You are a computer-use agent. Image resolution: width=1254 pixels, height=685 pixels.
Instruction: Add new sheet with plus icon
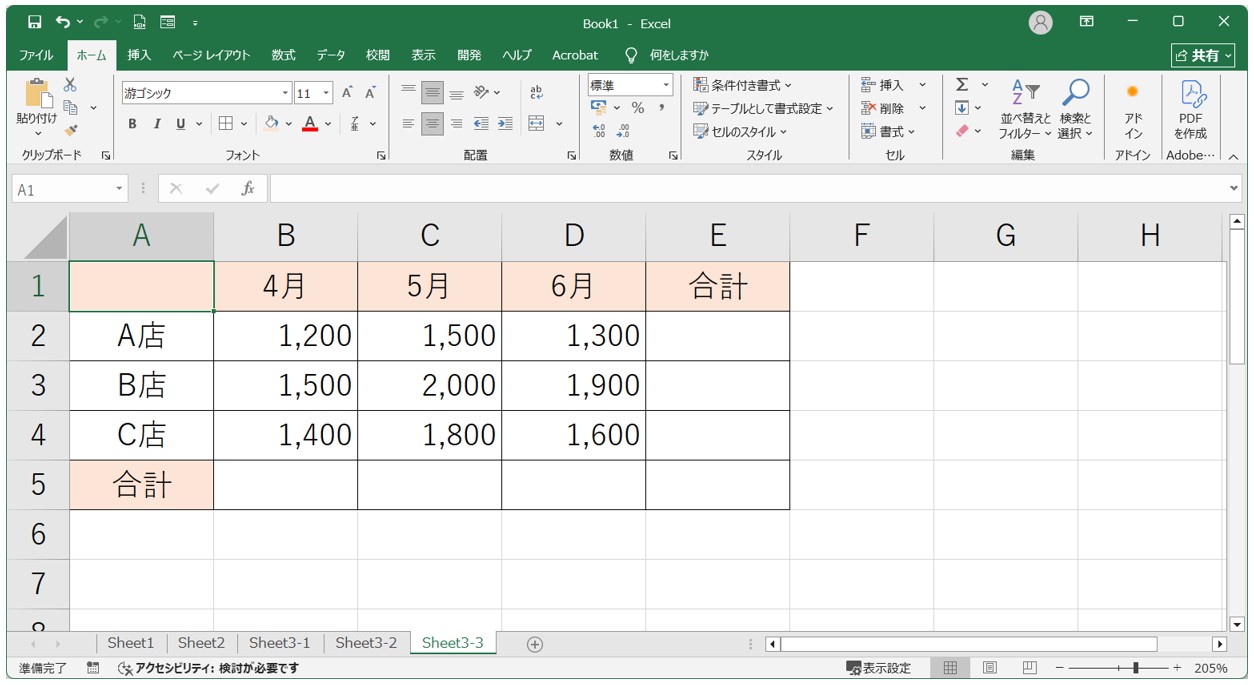pyautogui.click(x=535, y=644)
